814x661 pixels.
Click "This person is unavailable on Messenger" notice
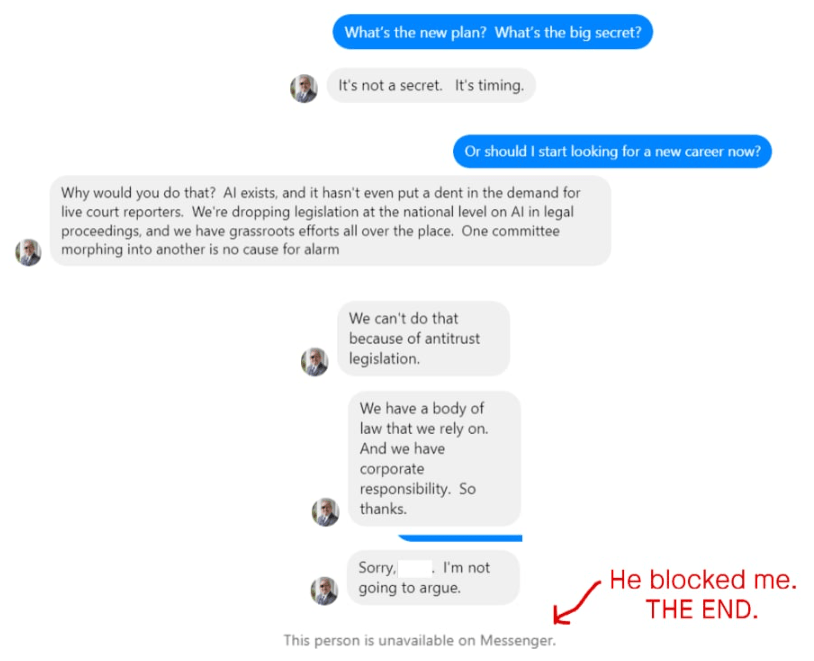(x=419, y=641)
